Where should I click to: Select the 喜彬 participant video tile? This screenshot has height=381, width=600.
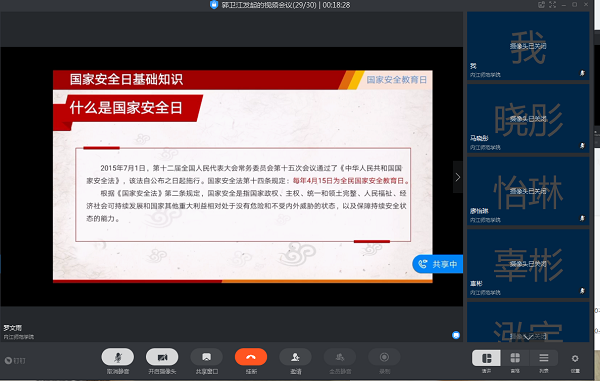point(528,264)
